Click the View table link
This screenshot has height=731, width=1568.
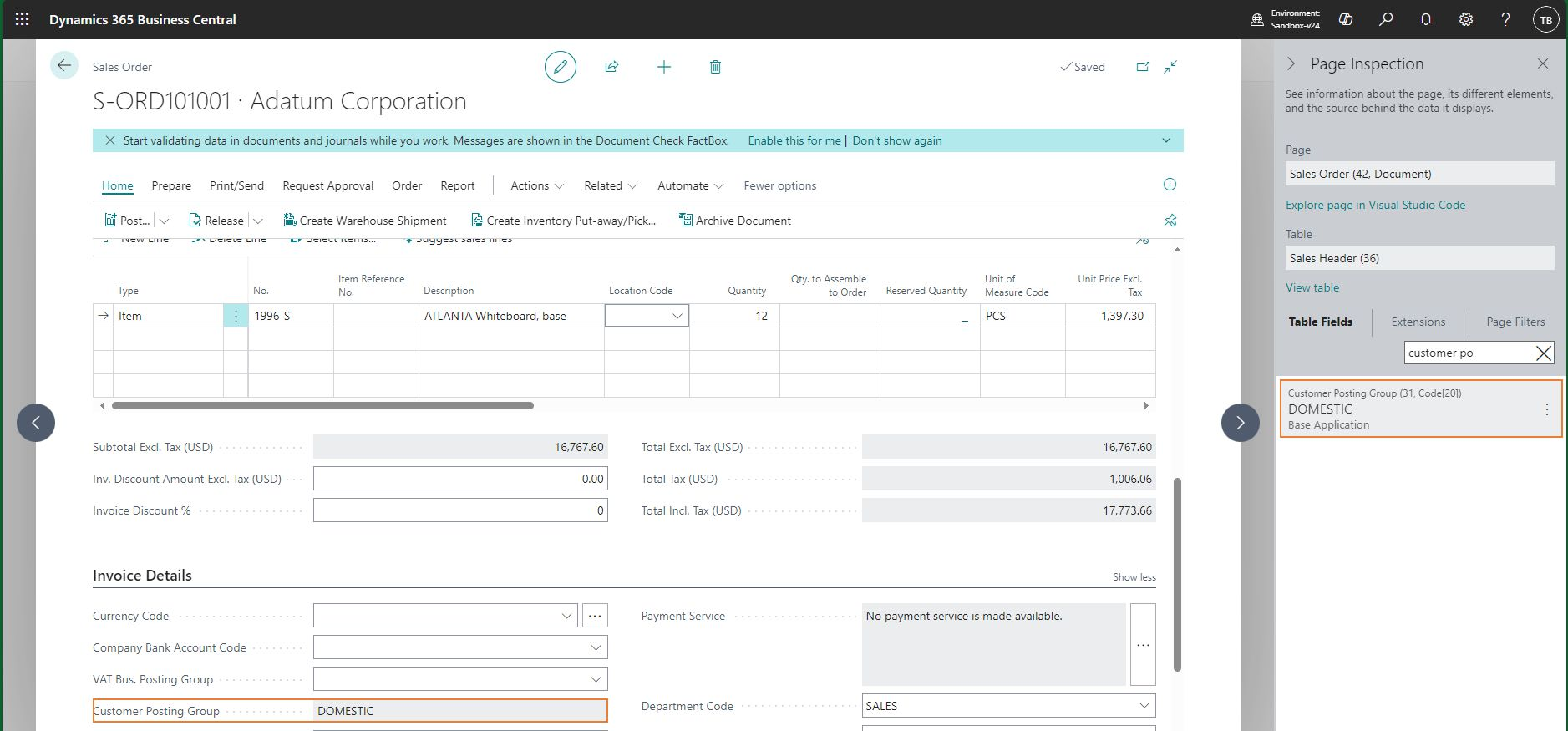[1312, 287]
